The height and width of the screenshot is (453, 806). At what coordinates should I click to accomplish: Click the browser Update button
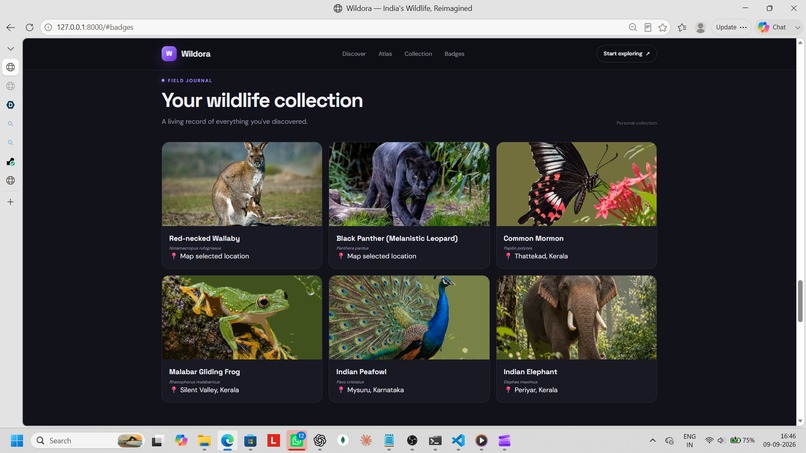[x=731, y=27]
